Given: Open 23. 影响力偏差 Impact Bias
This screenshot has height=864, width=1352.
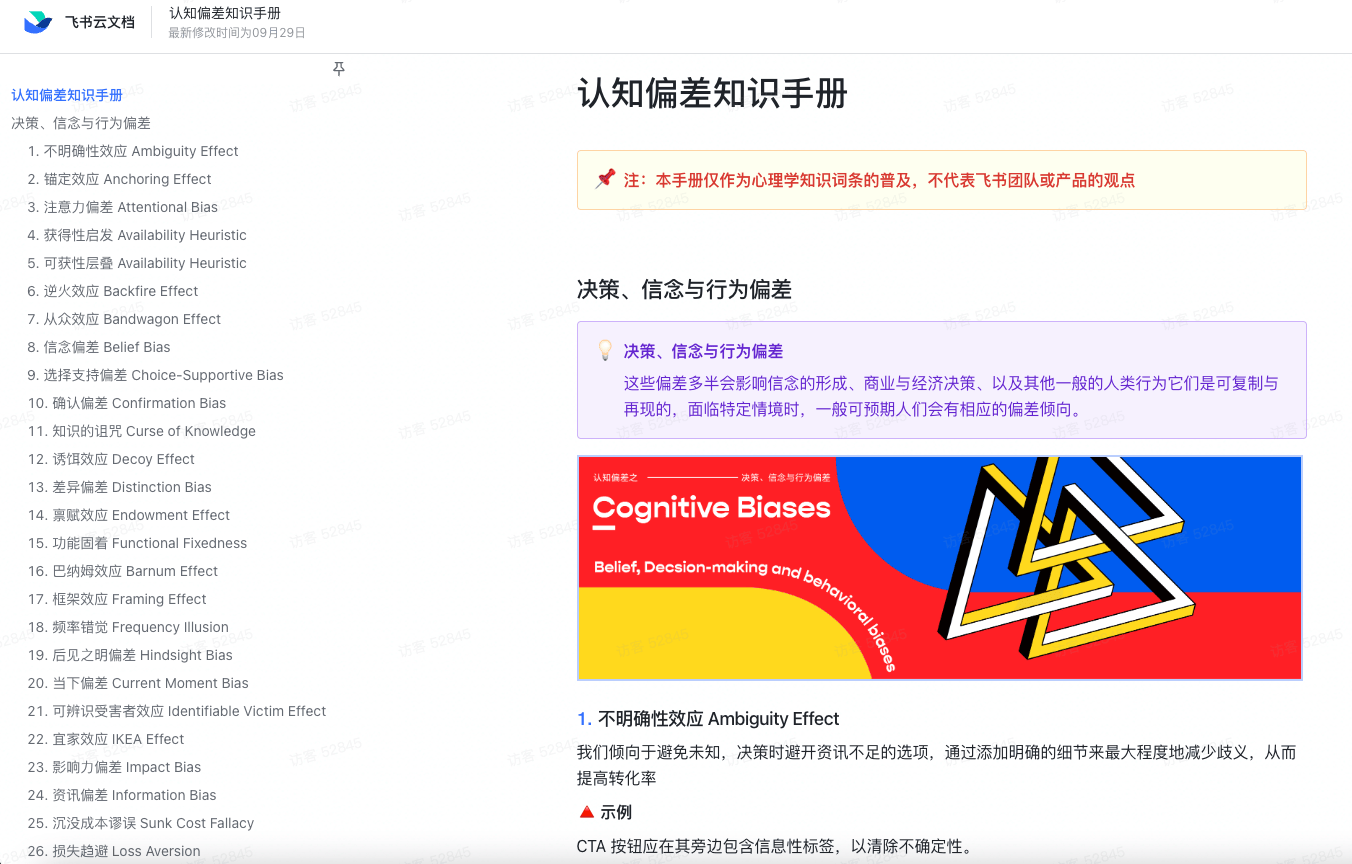Looking at the screenshot, I should point(114,767).
